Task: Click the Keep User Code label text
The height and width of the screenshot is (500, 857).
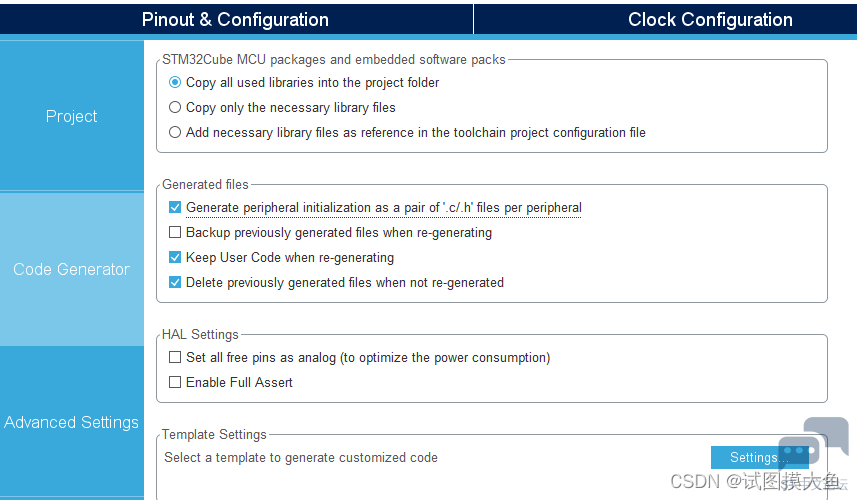Action: tap(290, 258)
